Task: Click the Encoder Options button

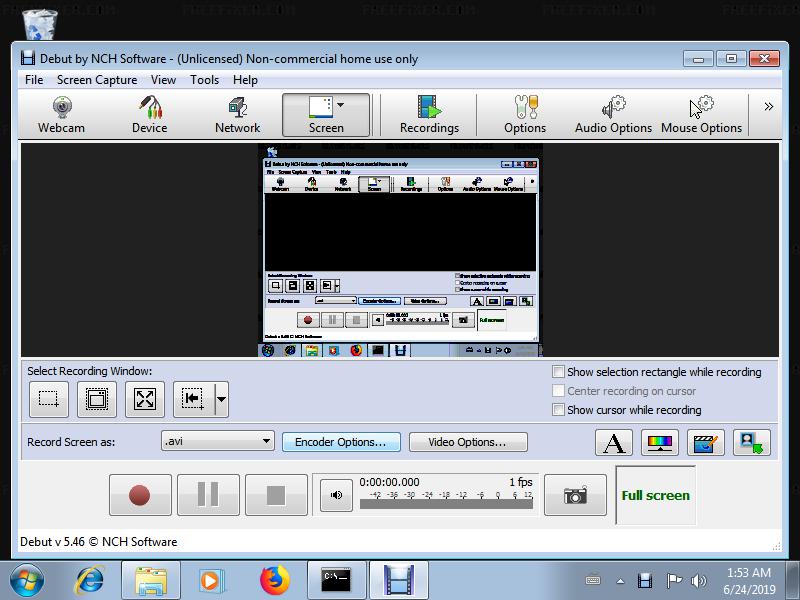Action: 340,442
